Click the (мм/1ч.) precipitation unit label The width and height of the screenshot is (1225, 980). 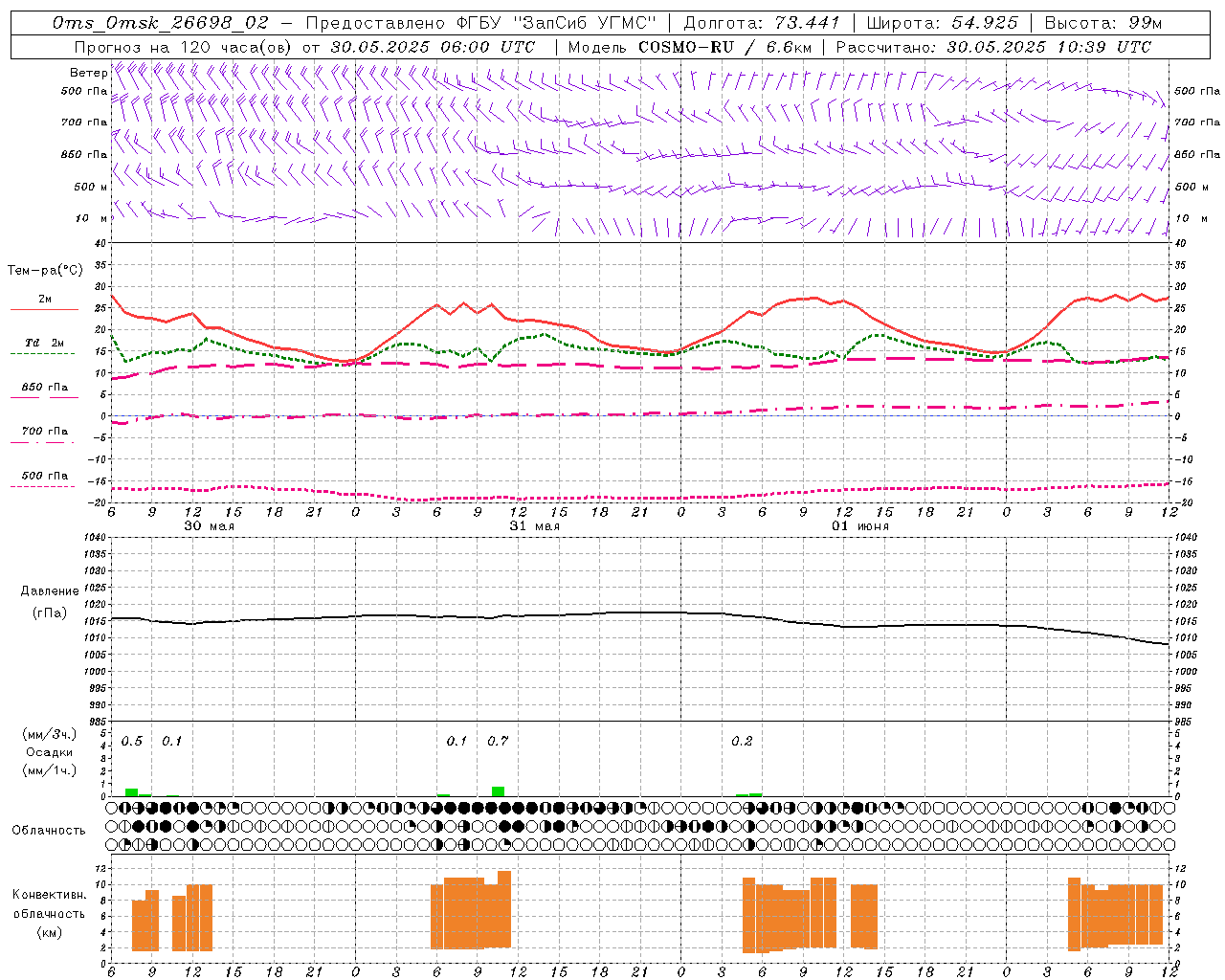click(49, 770)
